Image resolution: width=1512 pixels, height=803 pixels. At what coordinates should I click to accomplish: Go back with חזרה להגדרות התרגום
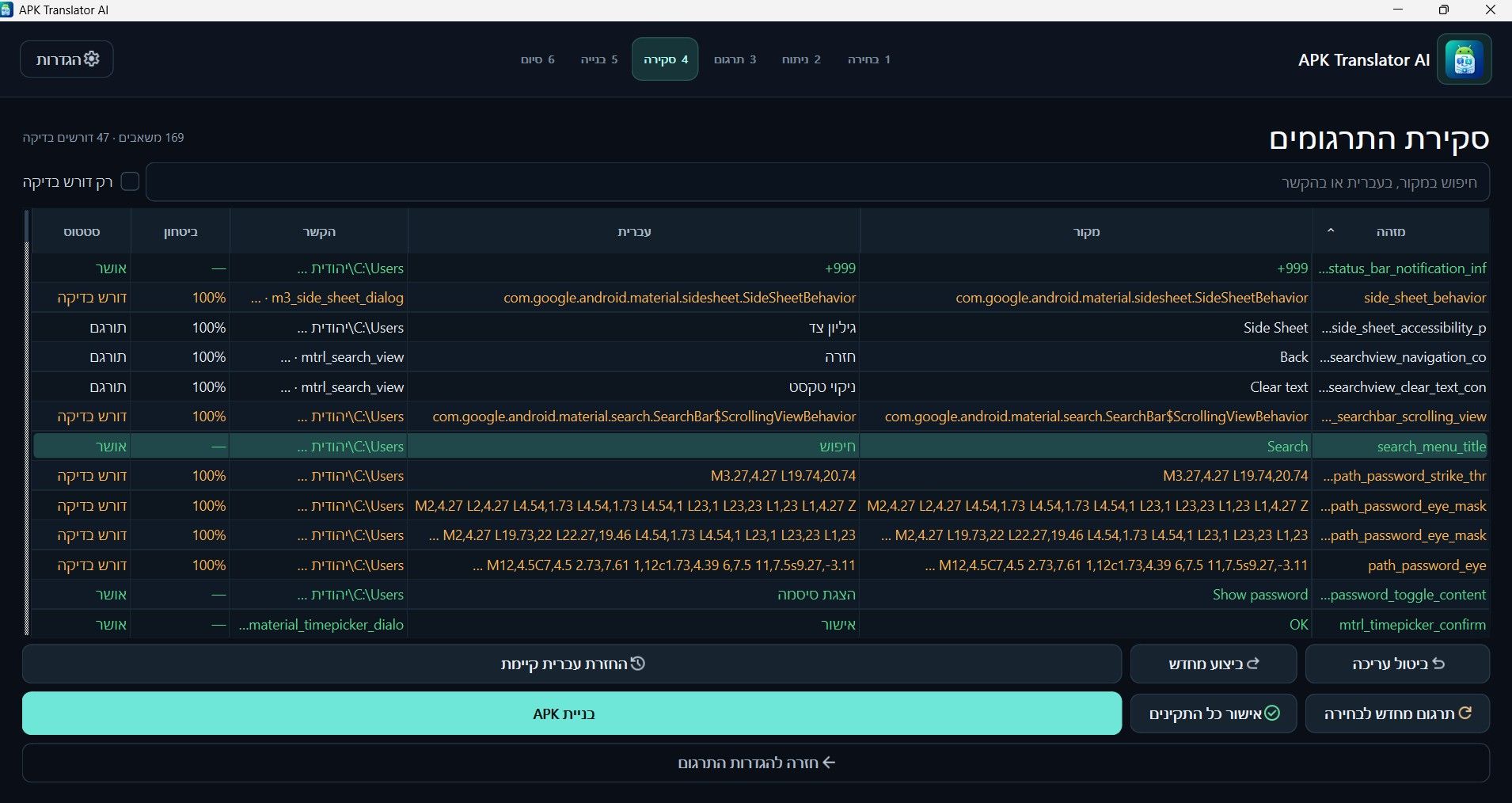point(756,763)
